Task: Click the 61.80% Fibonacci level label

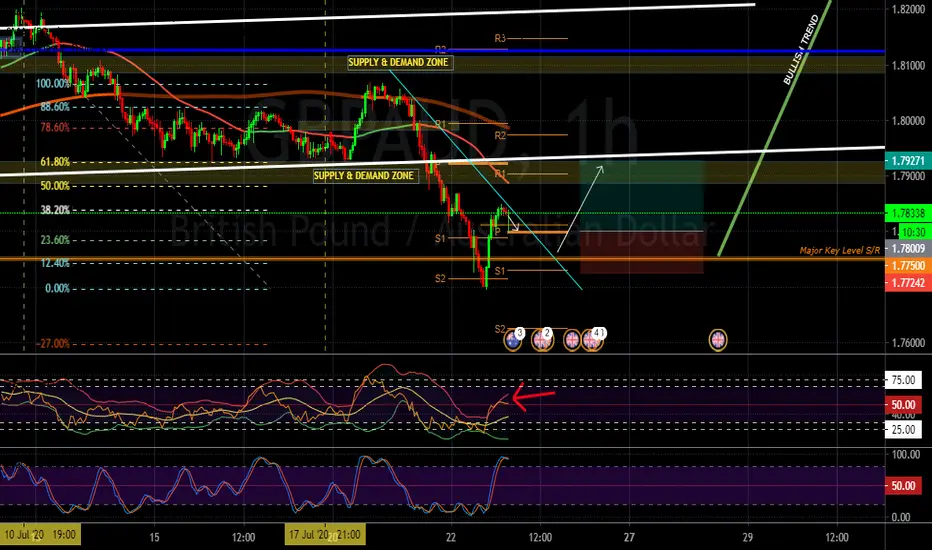Action: point(55,162)
